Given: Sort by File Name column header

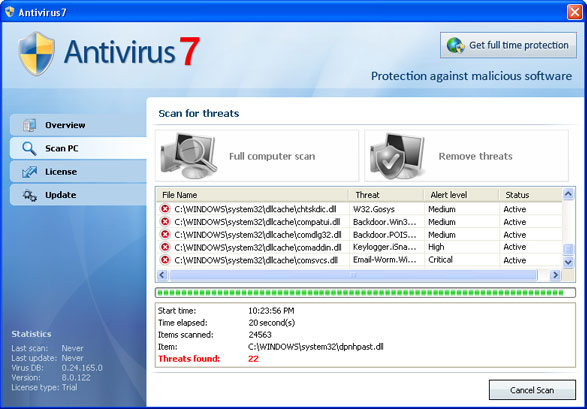Looking at the screenshot, I should (x=252, y=195).
